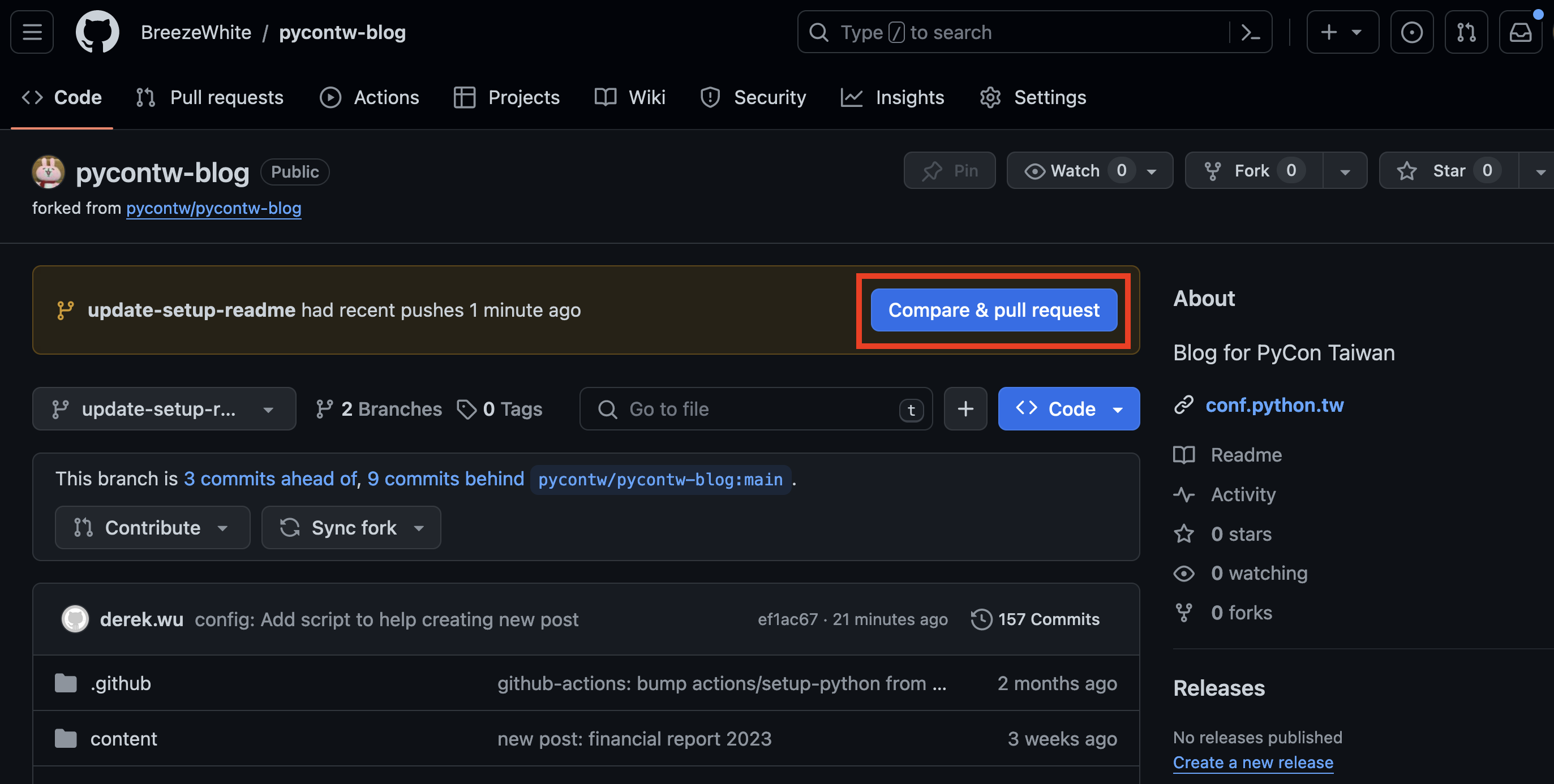1554x784 pixels.
Task: Fork the repository
Action: pos(1253,171)
